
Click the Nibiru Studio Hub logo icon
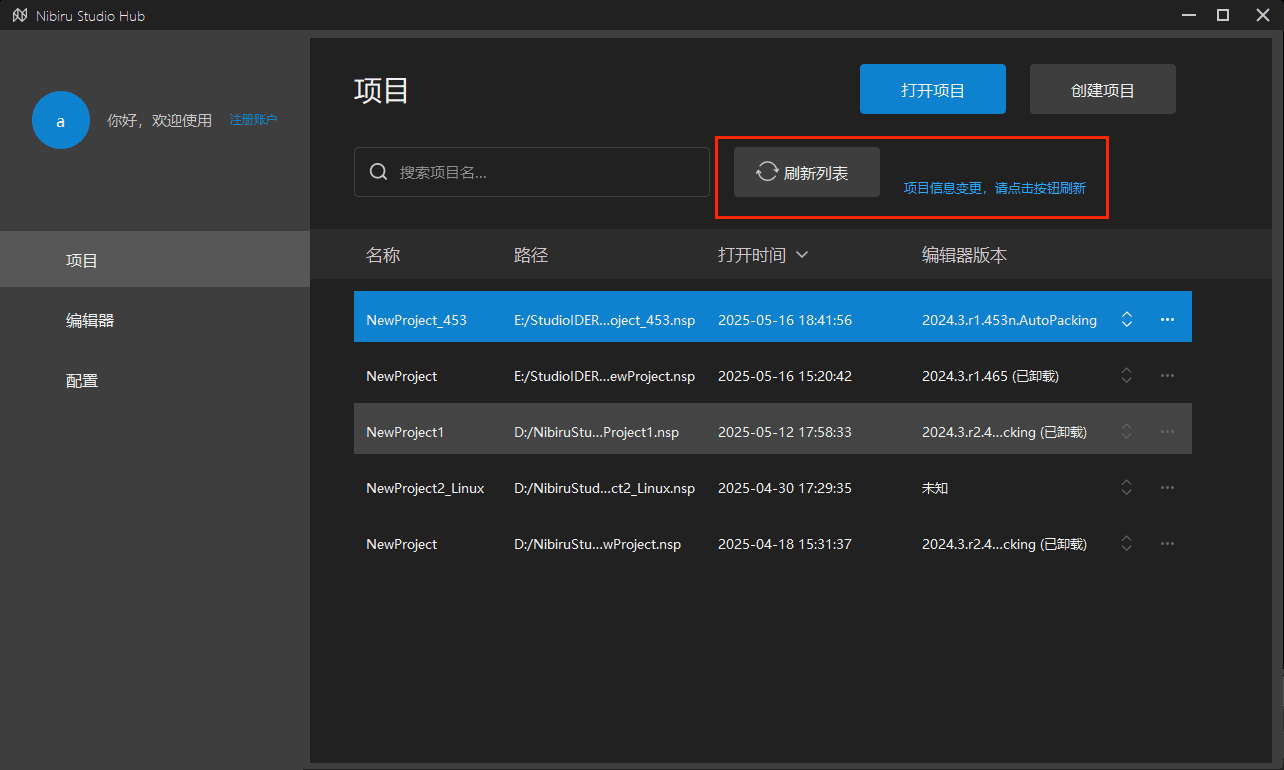(x=19, y=16)
